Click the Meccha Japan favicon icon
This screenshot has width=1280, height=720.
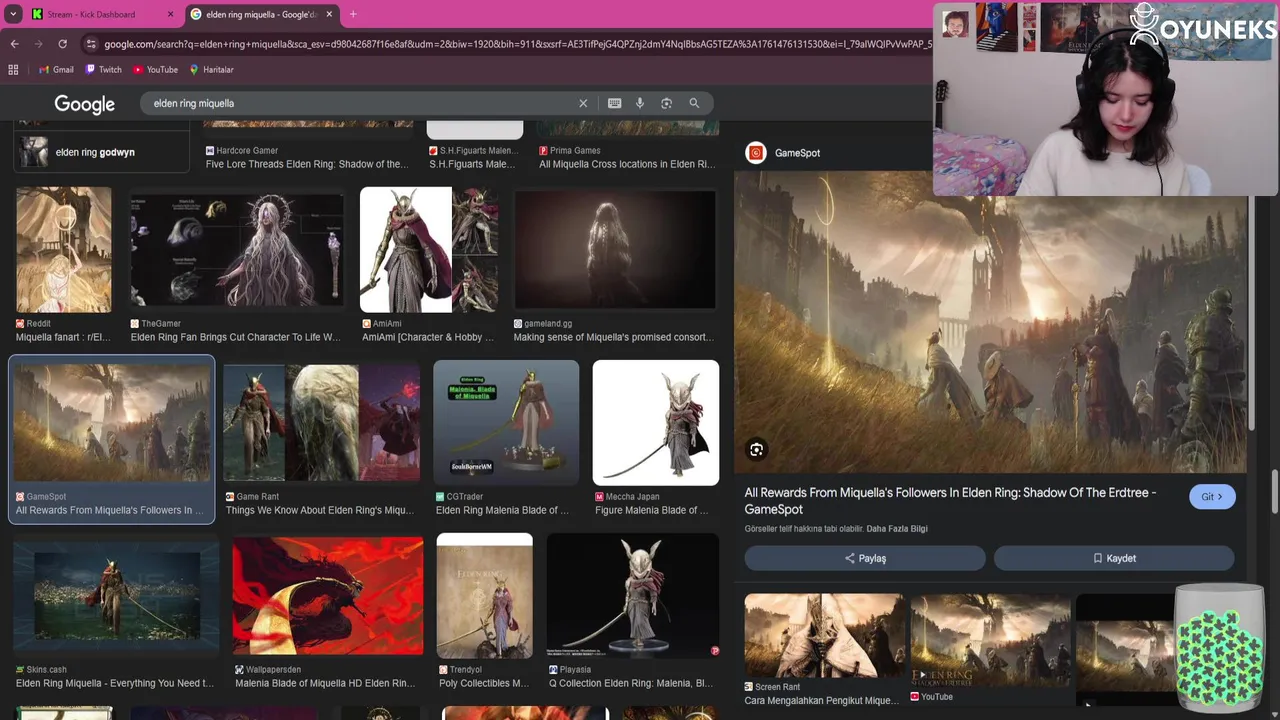tap(599, 497)
